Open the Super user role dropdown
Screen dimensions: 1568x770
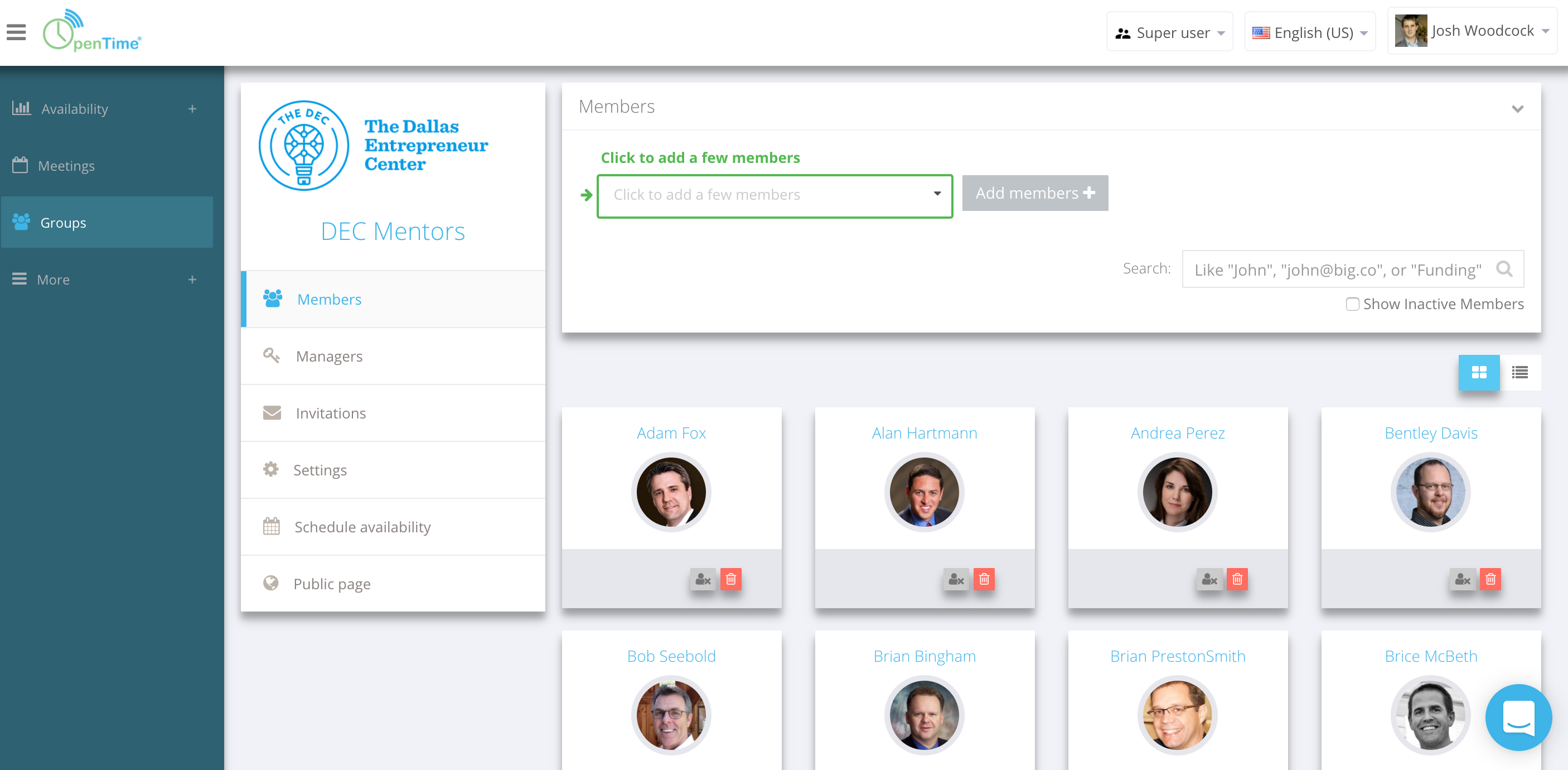(x=1169, y=32)
